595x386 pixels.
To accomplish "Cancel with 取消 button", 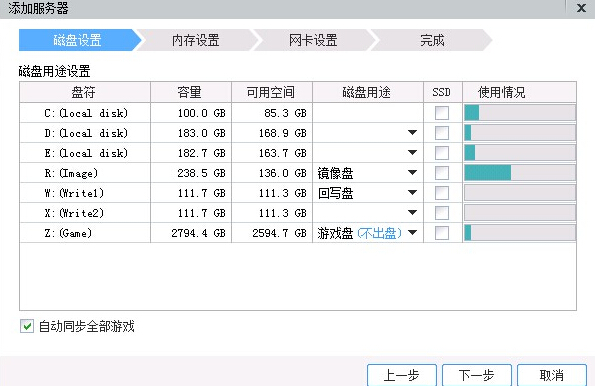I will [552, 375].
